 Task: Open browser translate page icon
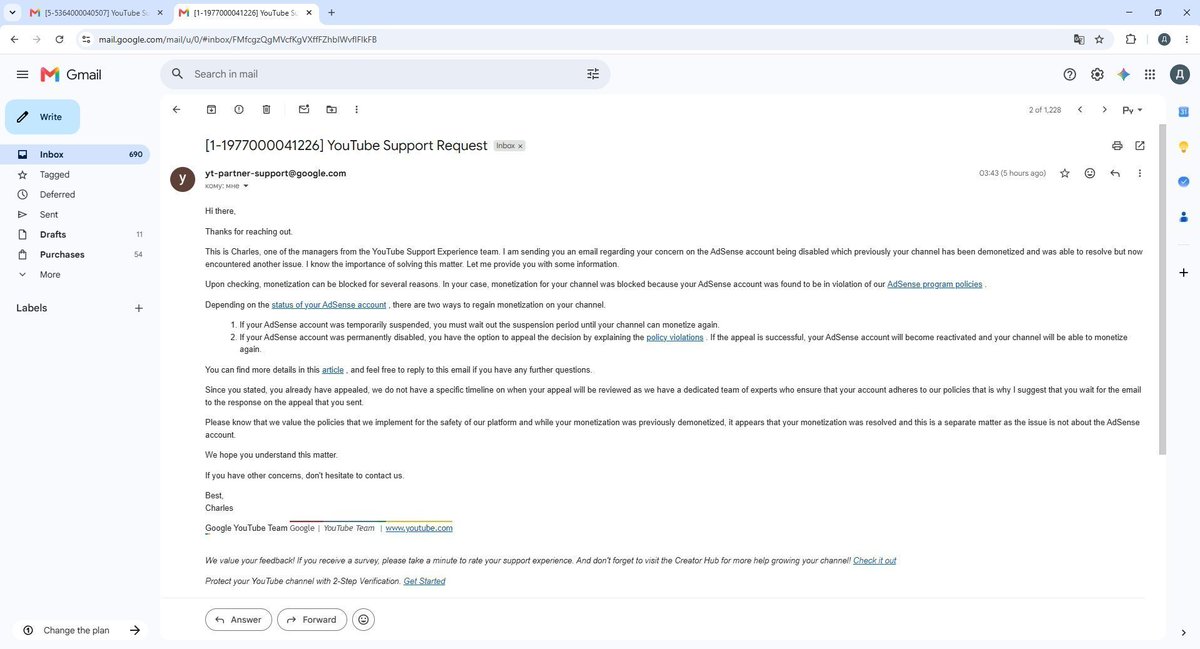point(1079,39)
